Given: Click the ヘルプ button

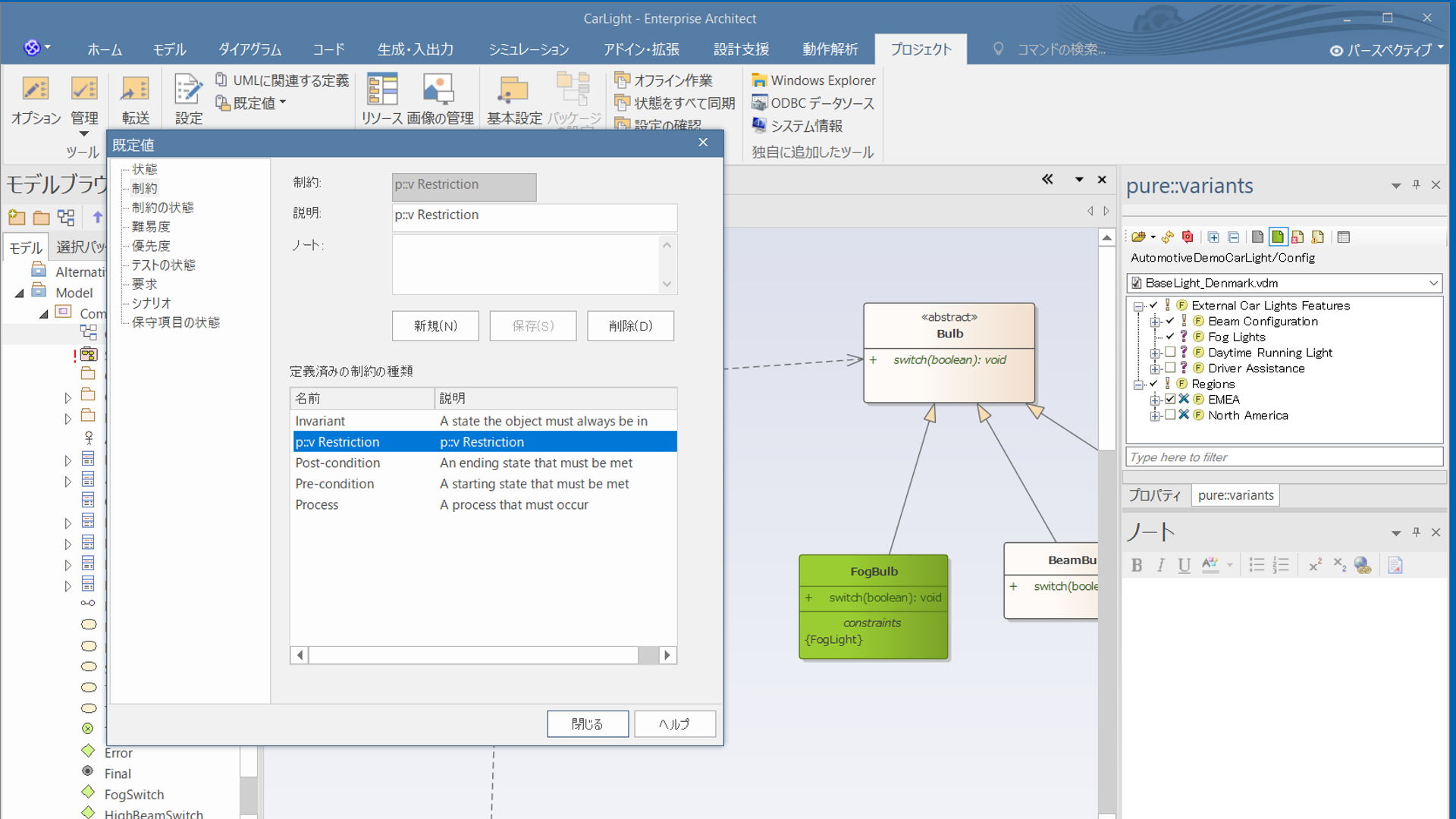Looking at the screenshot, I should pos(675,724).
